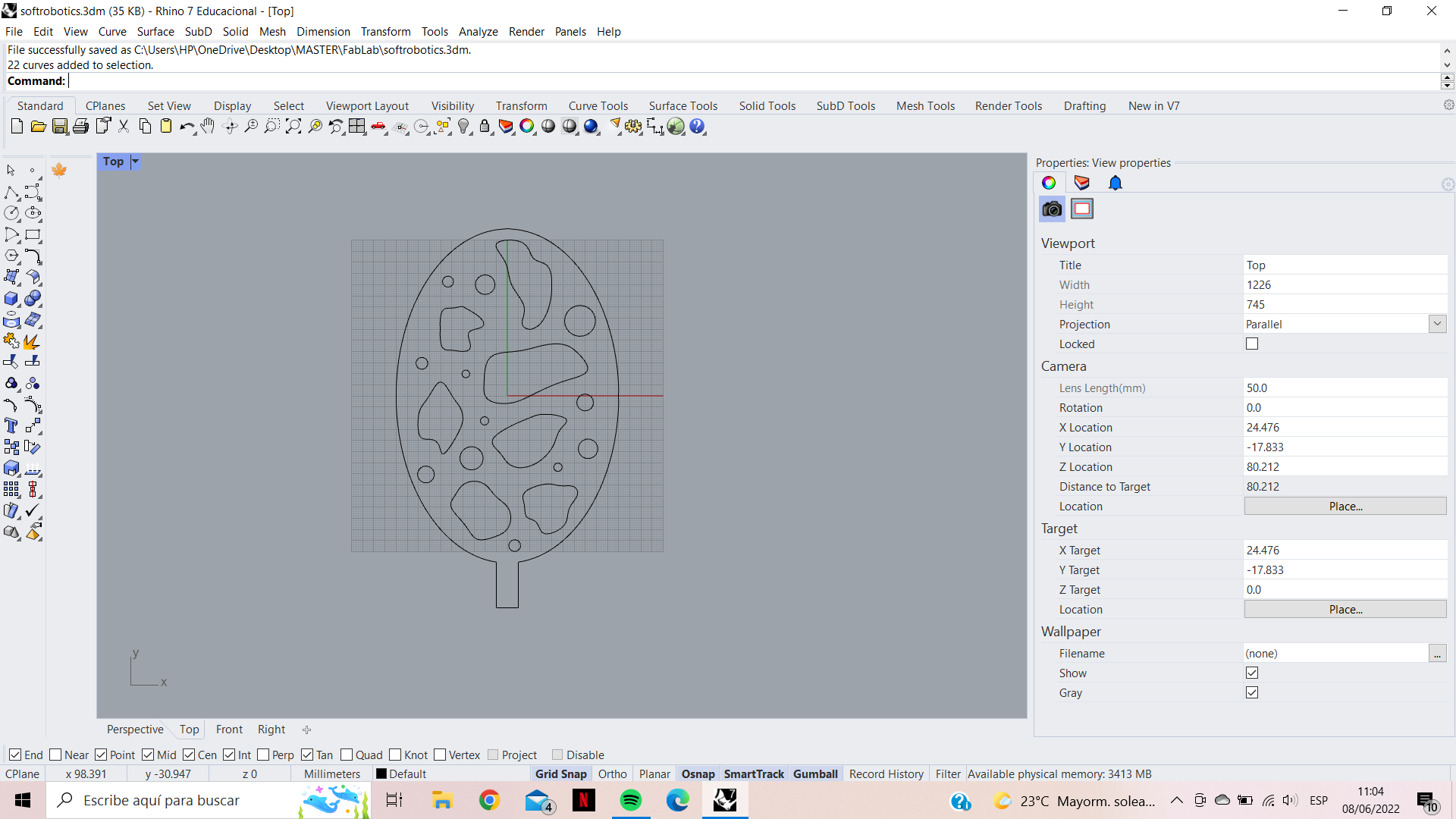Viewport: 1456px width, 819px height.
Task: Select the Text object tool in the left sidebar
Action: [x=11, y=426]
